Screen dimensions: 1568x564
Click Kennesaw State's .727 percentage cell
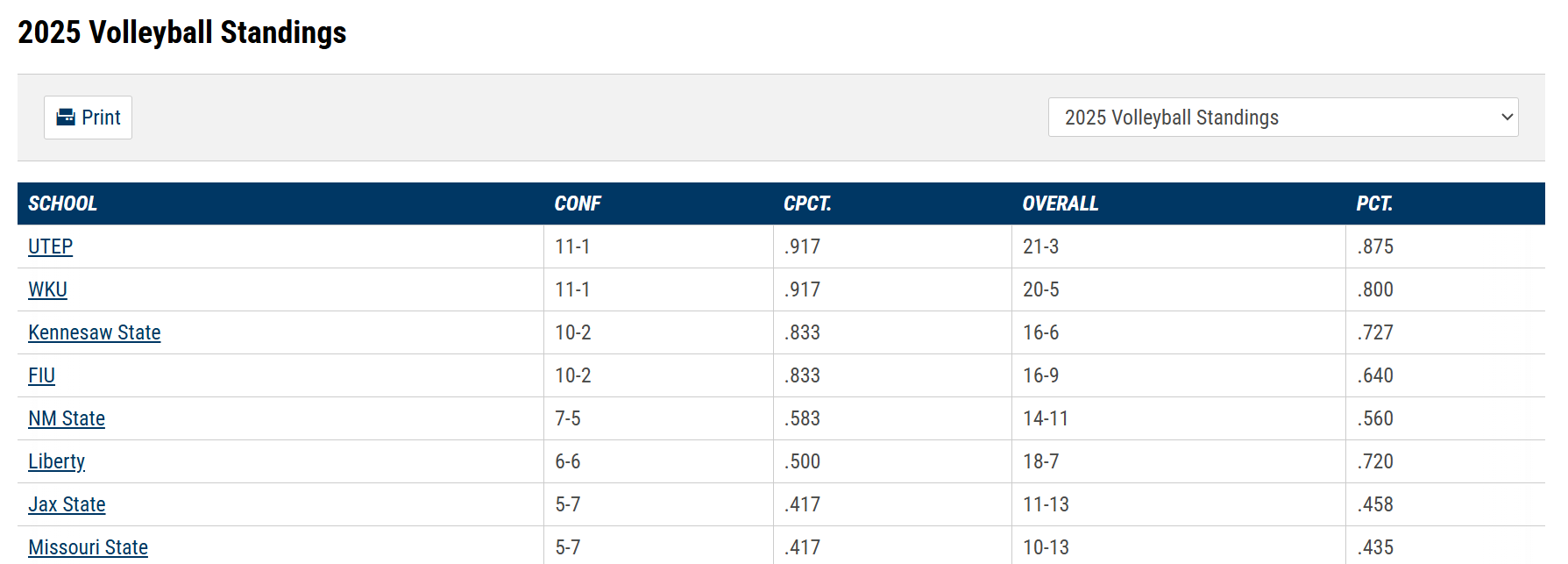[x=1375, y=332]
